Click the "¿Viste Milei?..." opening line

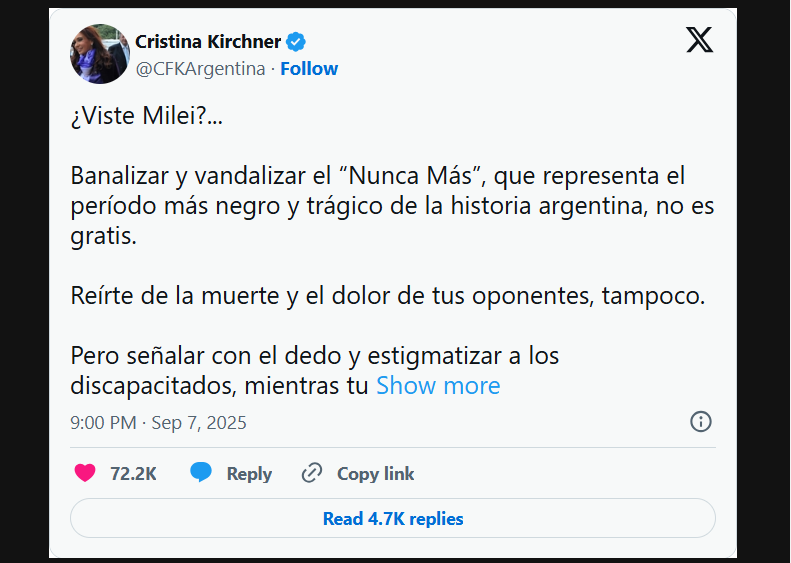[x=147, y=116]
